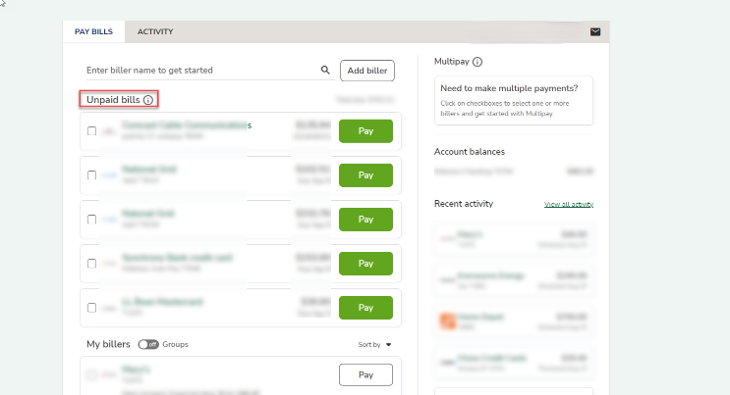Image resolution: width=730 pixels, height=395 pixels.
Task: Click the Add biller button
Action: pos(367,71)
